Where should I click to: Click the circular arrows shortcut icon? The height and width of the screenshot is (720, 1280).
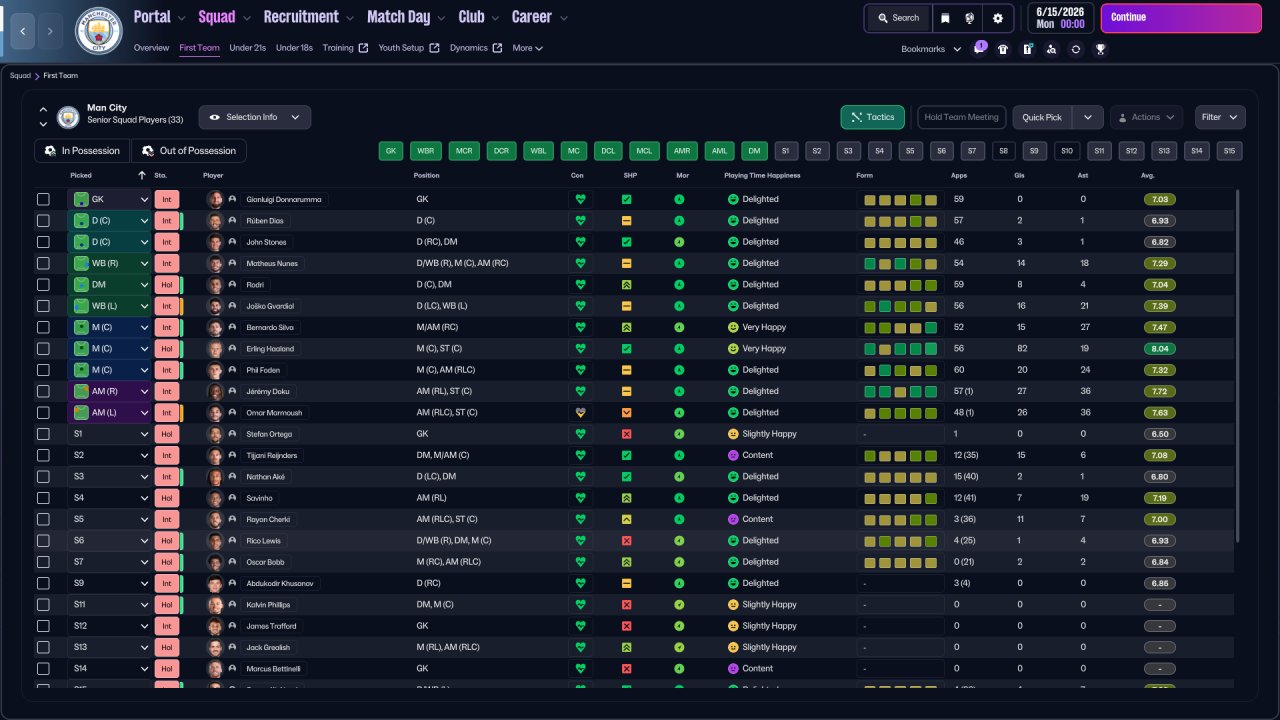pyautogui.click(x=1075, y=49)
